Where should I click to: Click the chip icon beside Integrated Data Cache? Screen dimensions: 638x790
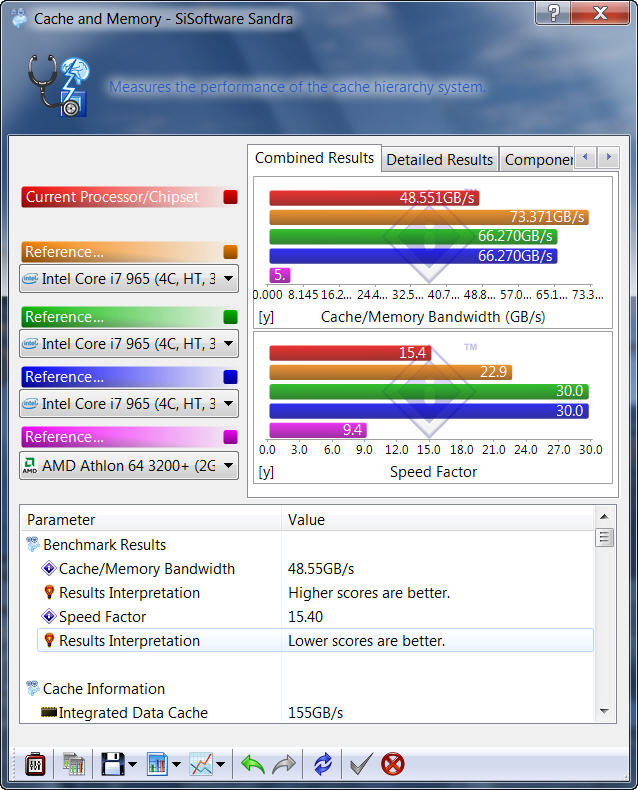coord(48,712)
